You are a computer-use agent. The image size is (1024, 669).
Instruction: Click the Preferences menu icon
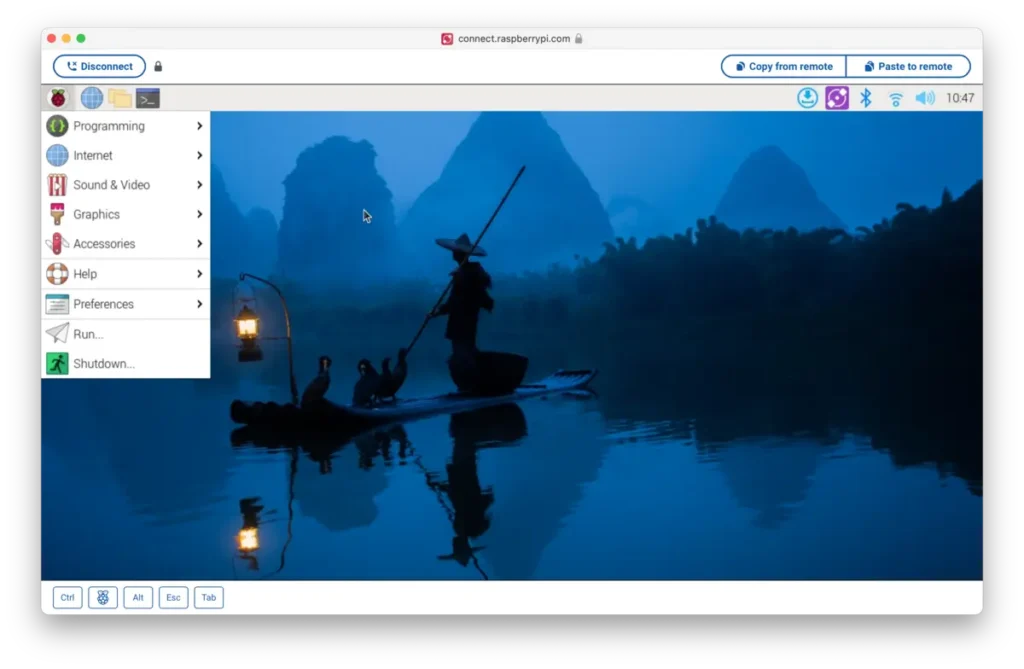click(57, 304)
